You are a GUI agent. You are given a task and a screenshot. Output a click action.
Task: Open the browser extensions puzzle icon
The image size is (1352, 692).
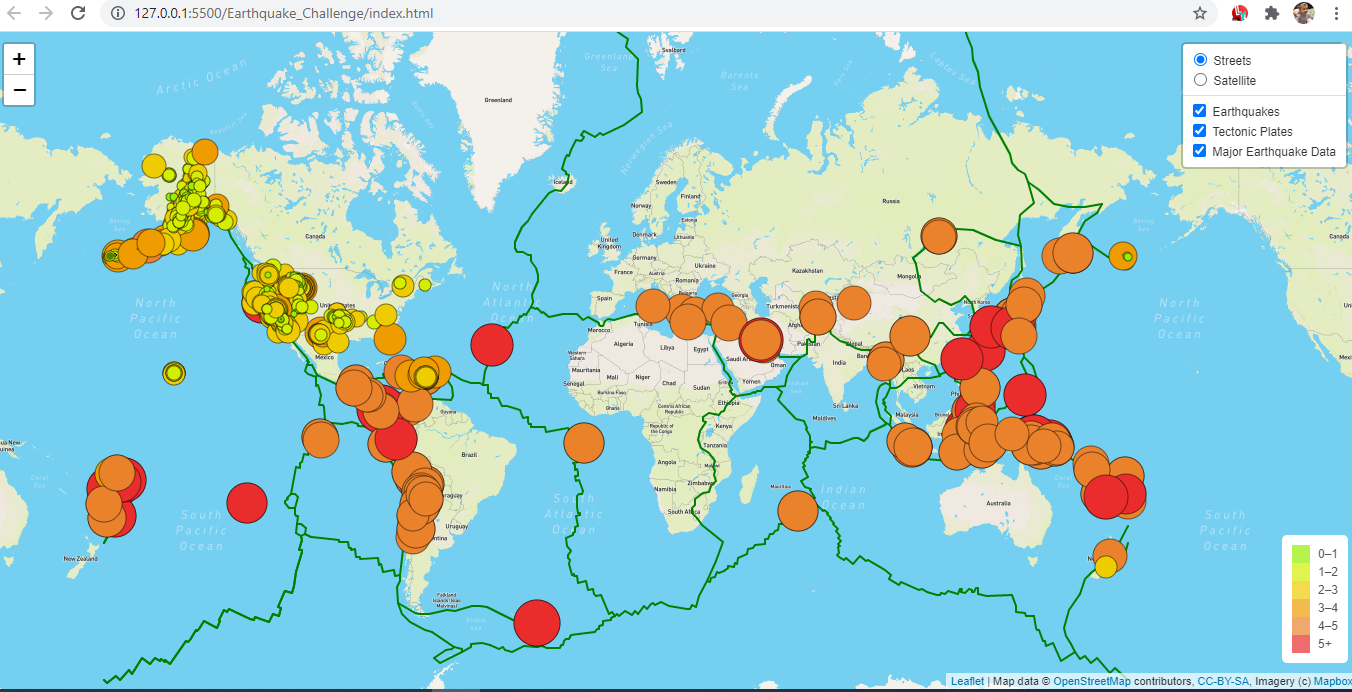coord(1272,14)
